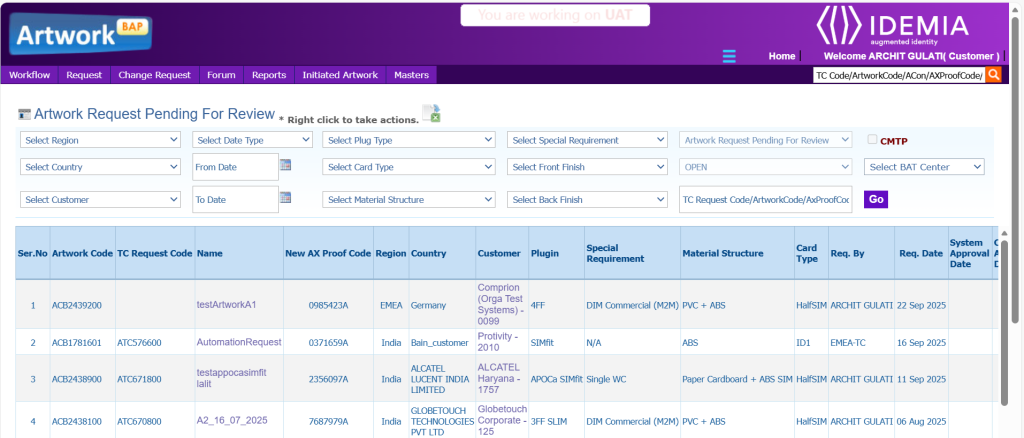Open the Select Special Requirement dropdown
Image resolution: width=1024 pixels, height=438 pixels.
[587, 140]
